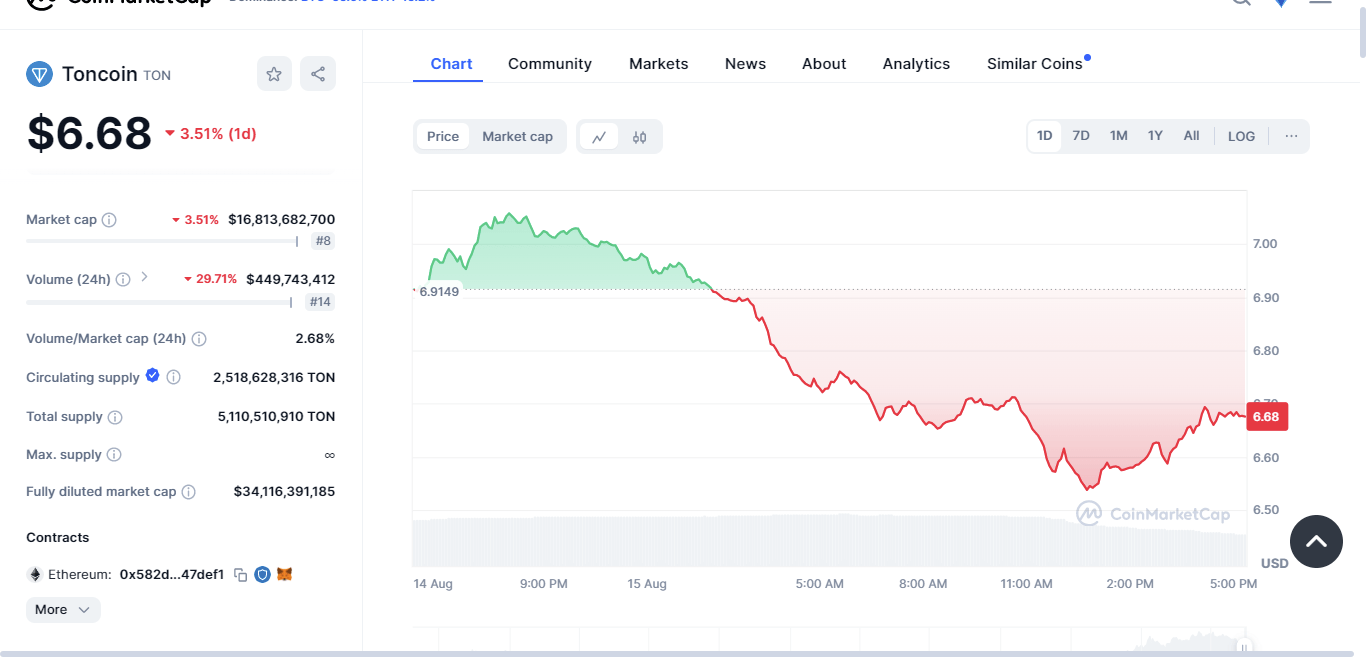Open info icon beside Total supply
Viewport: 1366px width, 657px height.
115,417
